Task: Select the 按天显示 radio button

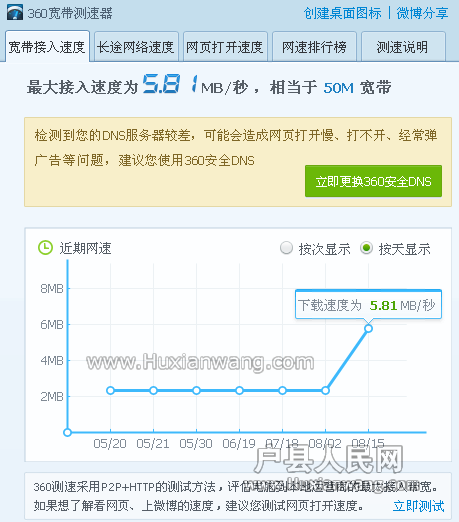Action: (366, 248)
